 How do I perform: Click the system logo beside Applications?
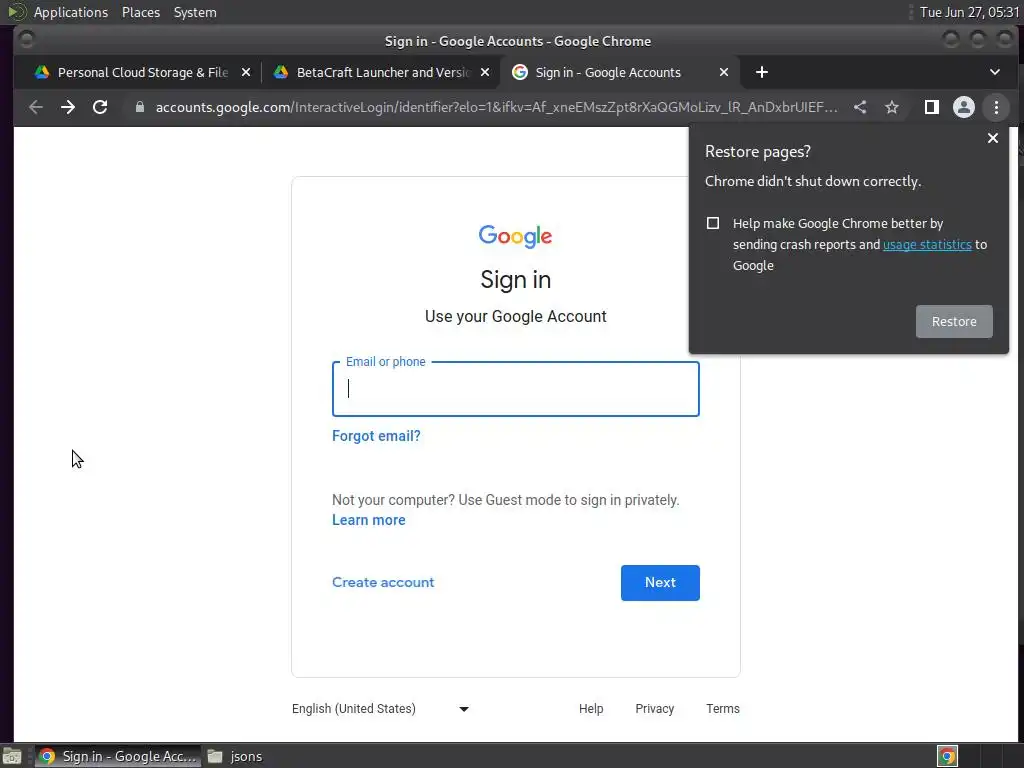(x=16, y=12)
